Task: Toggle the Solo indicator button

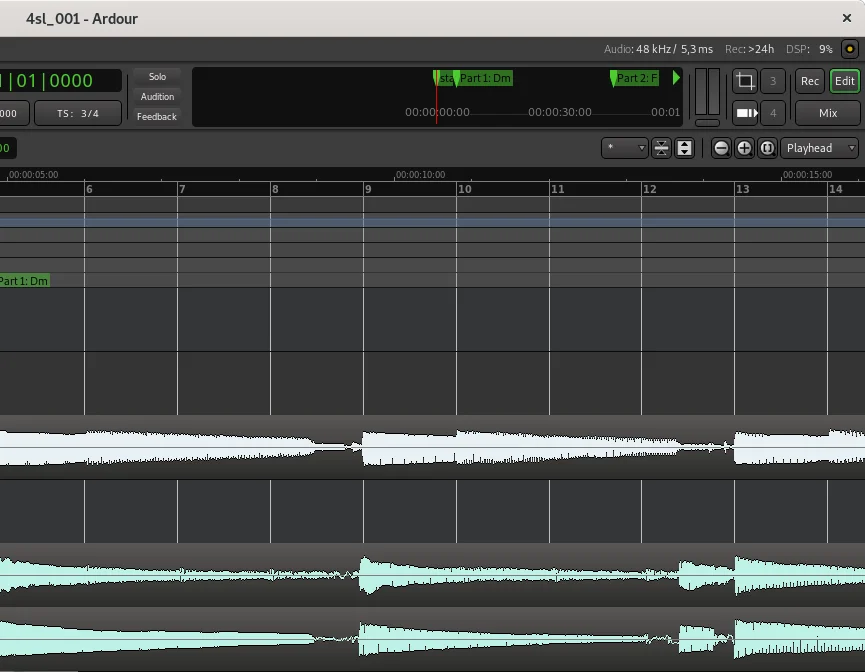Action: click(x=157, y=77)
